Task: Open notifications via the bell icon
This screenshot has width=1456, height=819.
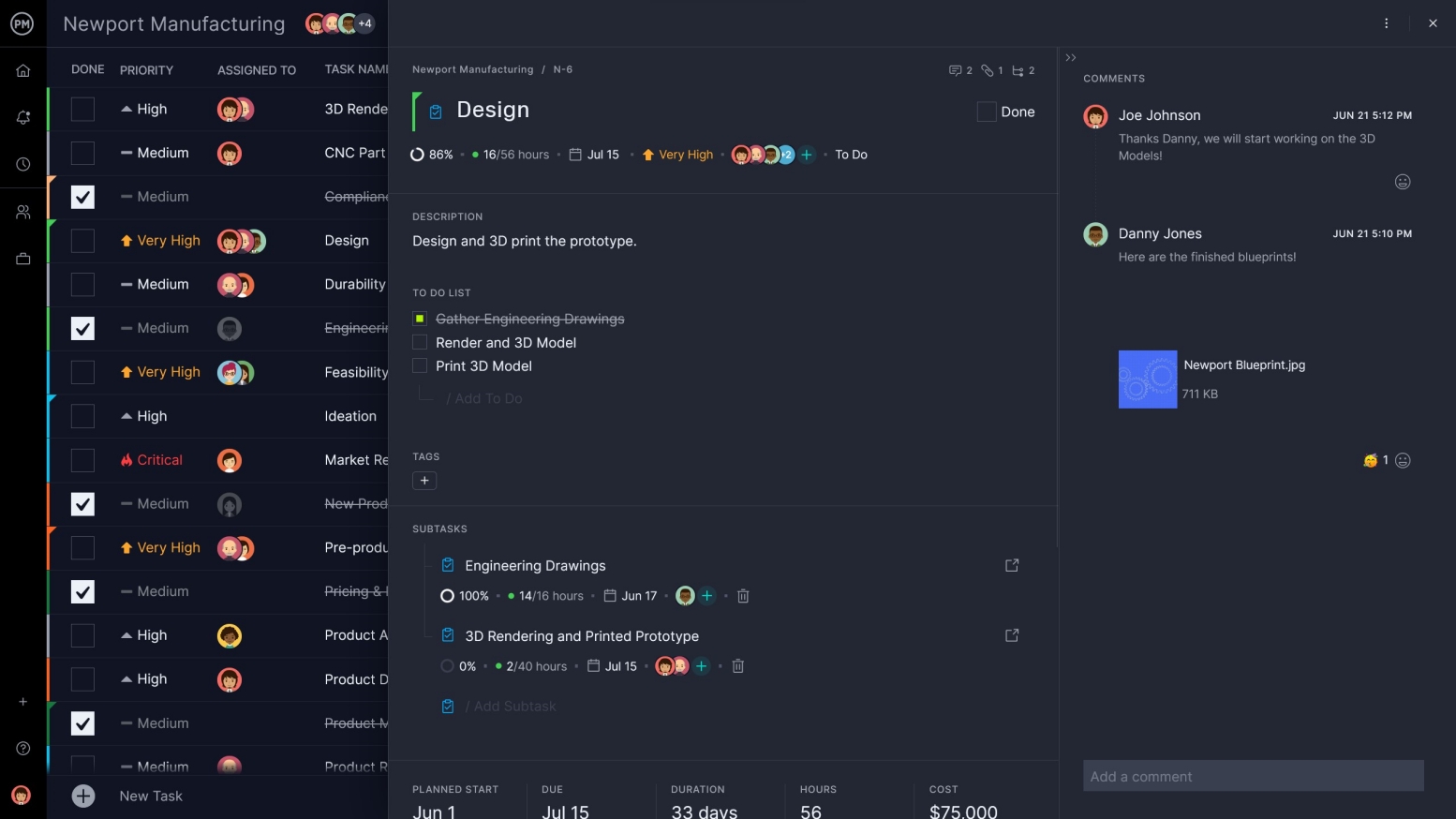Action: [22, 116]
